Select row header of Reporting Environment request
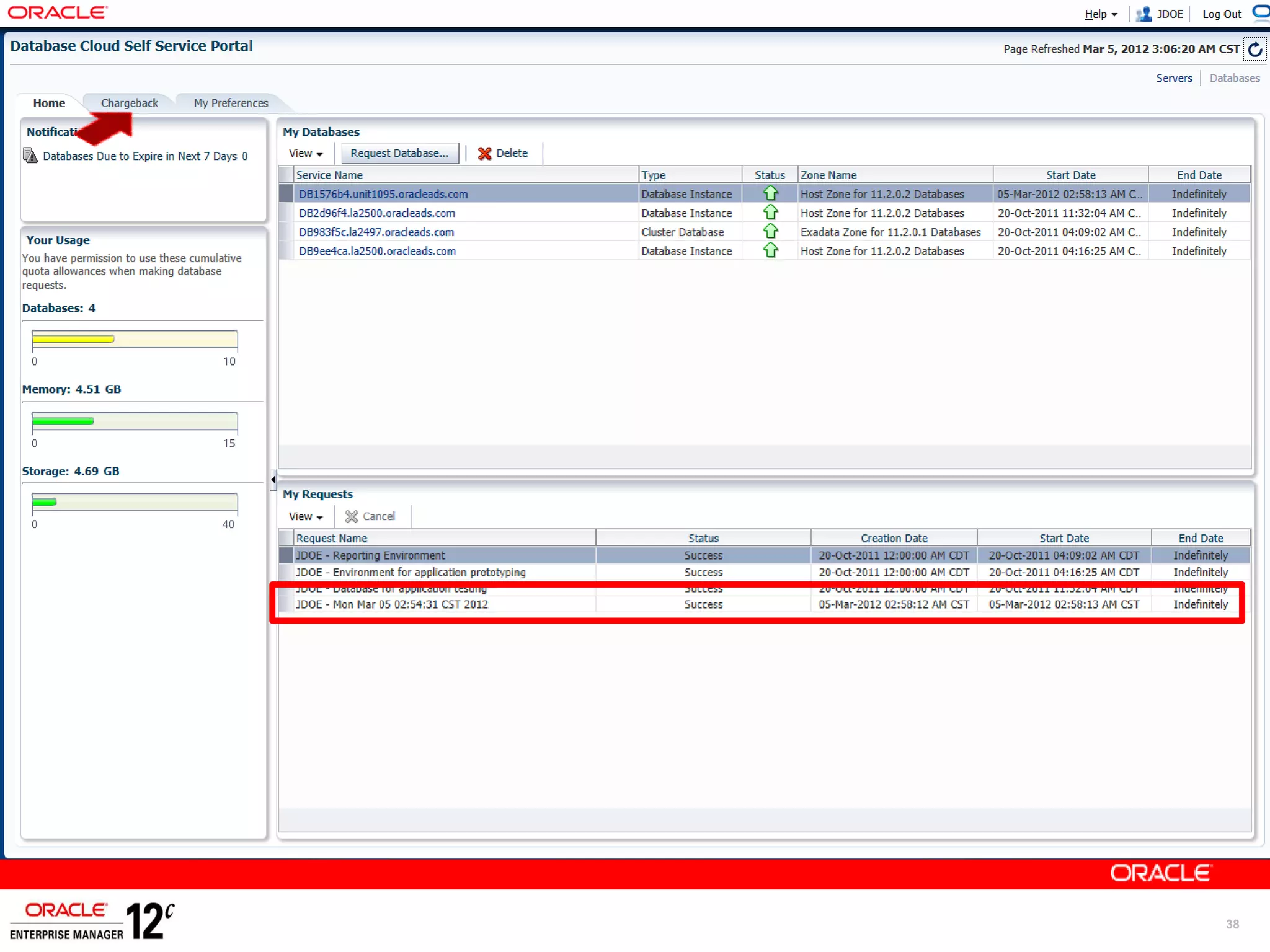 coord(286,555)
